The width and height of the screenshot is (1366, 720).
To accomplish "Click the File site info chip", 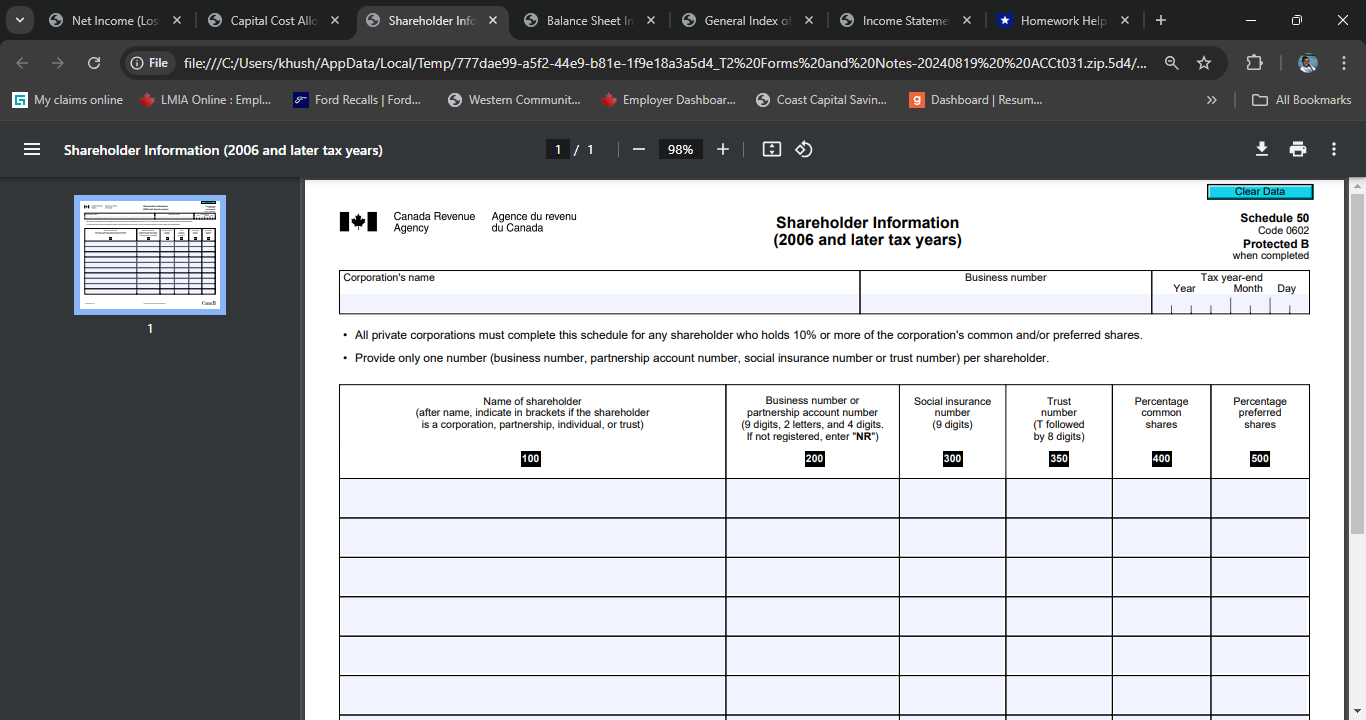I will pyautogui.click(x=149, y=63).
